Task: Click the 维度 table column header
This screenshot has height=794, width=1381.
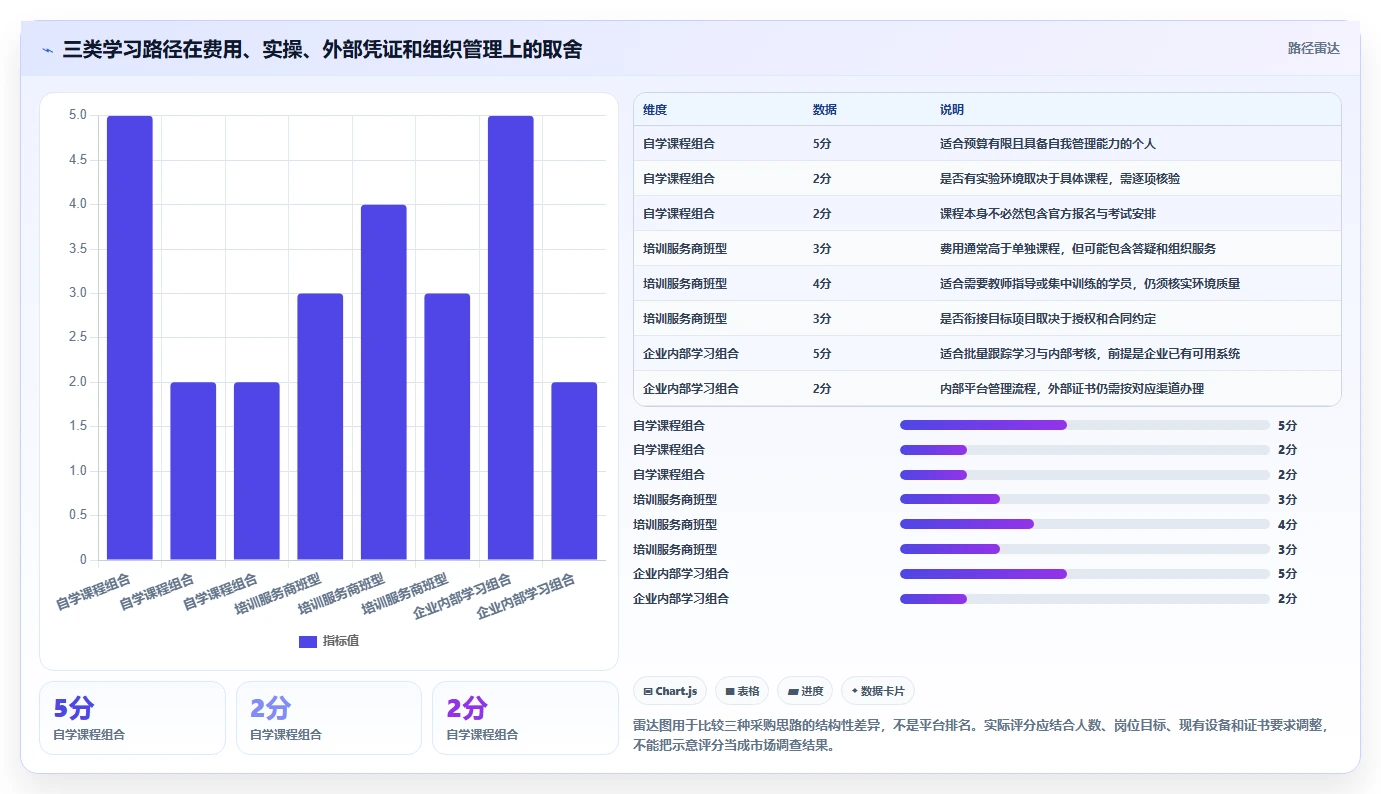Action: pos(655,110)
